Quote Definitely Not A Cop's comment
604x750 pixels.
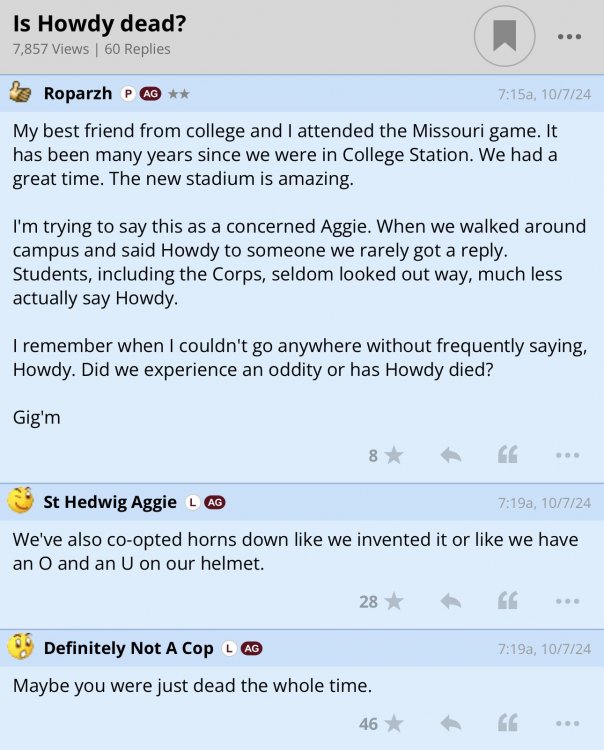click(x=508, y=723)
